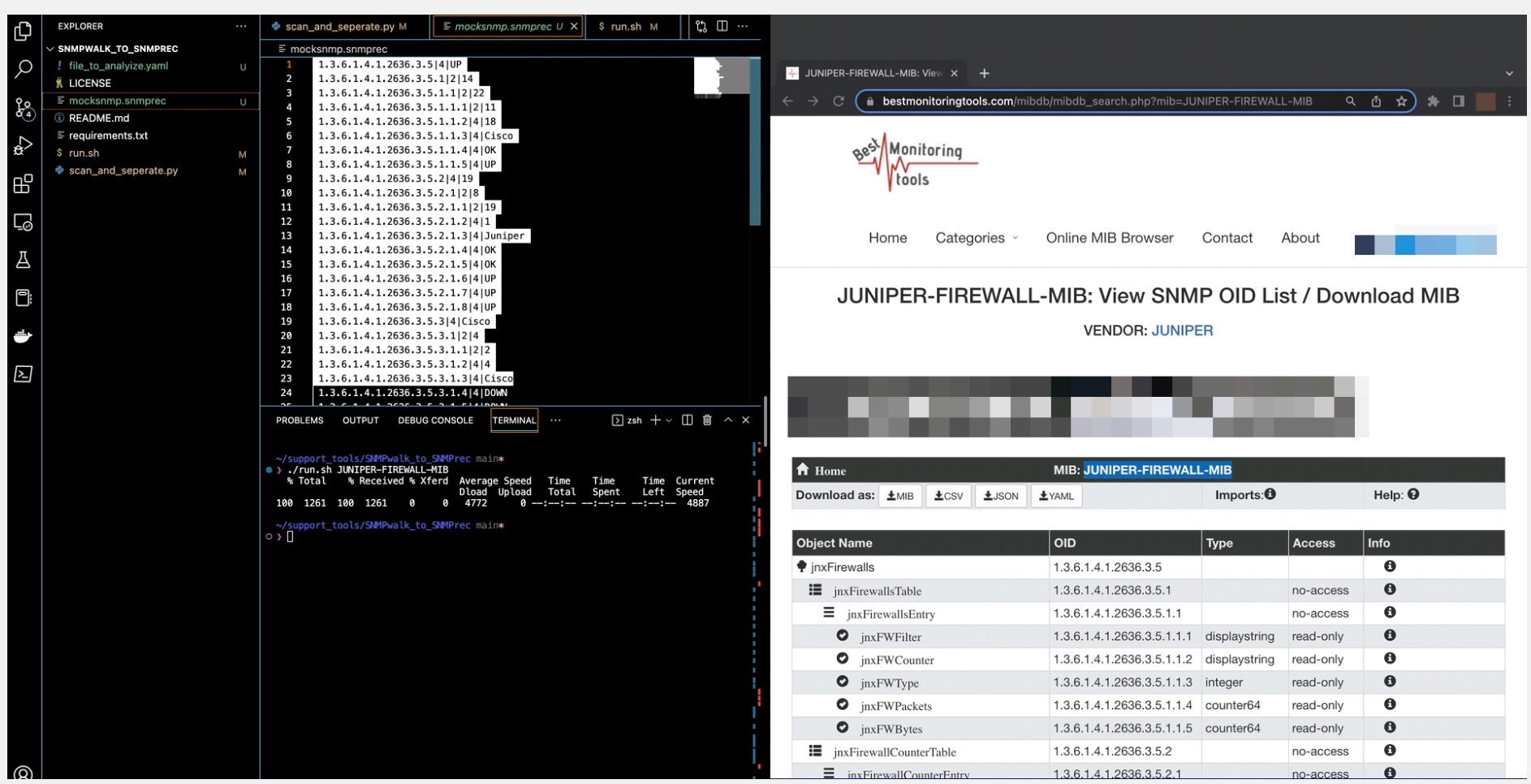Open the Testing flask icon
The image size is (1531, 784).
click(x=24, y=260)
